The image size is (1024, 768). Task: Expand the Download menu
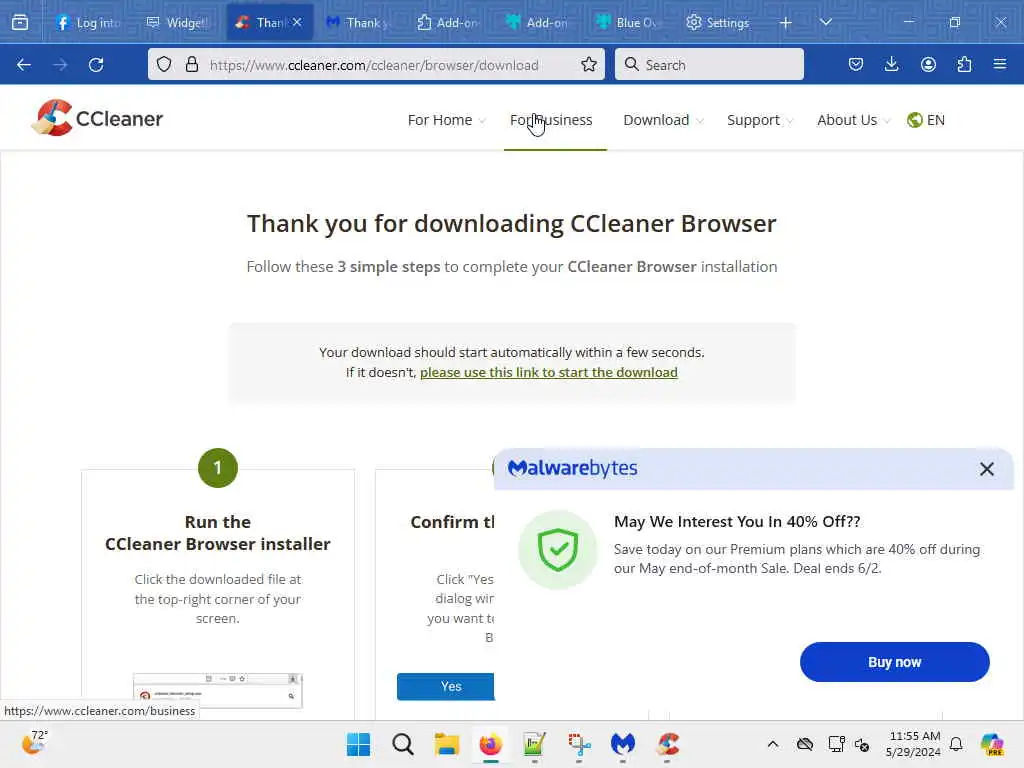pos(663,120)
